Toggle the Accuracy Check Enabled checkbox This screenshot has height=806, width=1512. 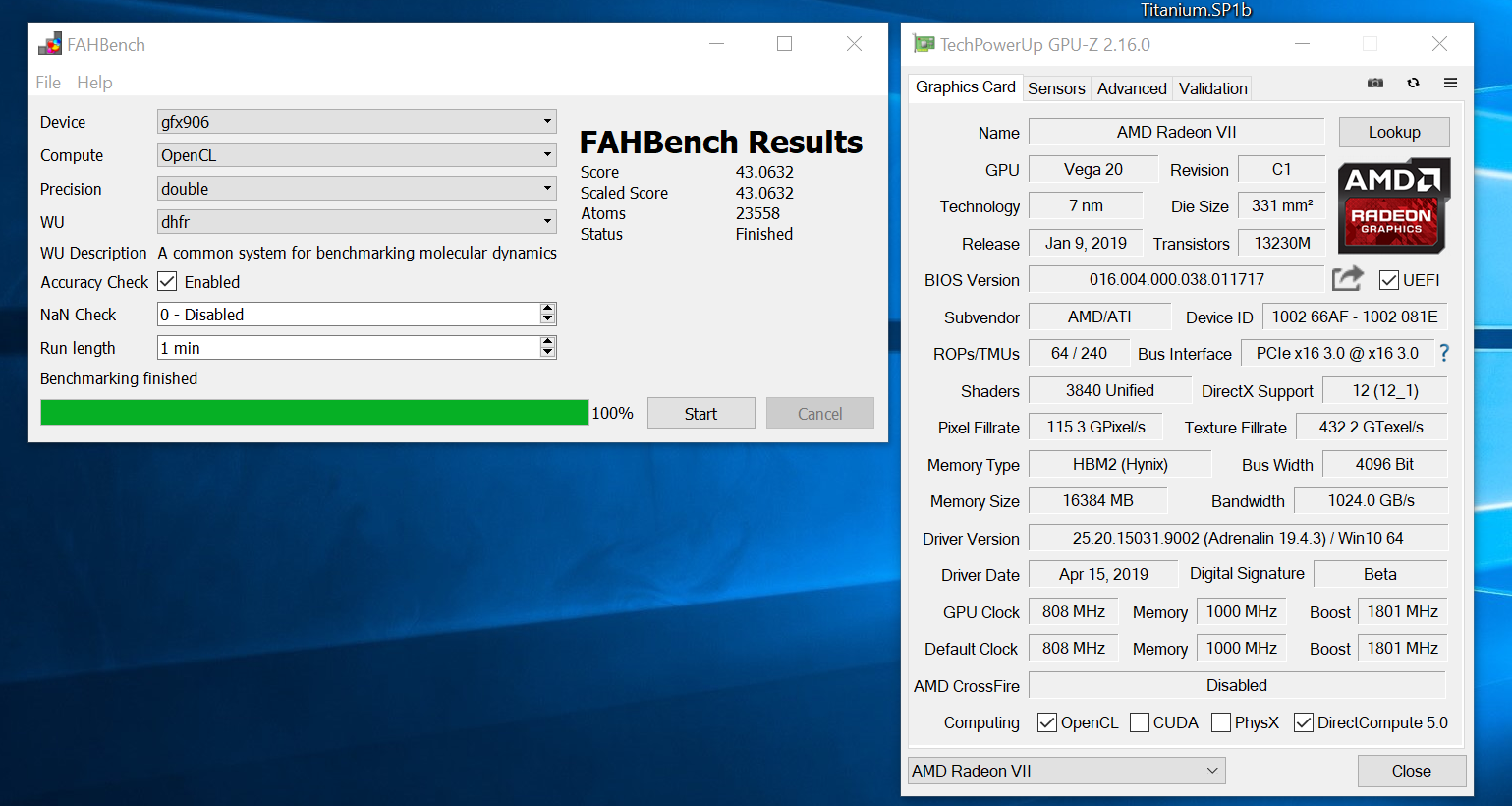(x=167, y=282)
